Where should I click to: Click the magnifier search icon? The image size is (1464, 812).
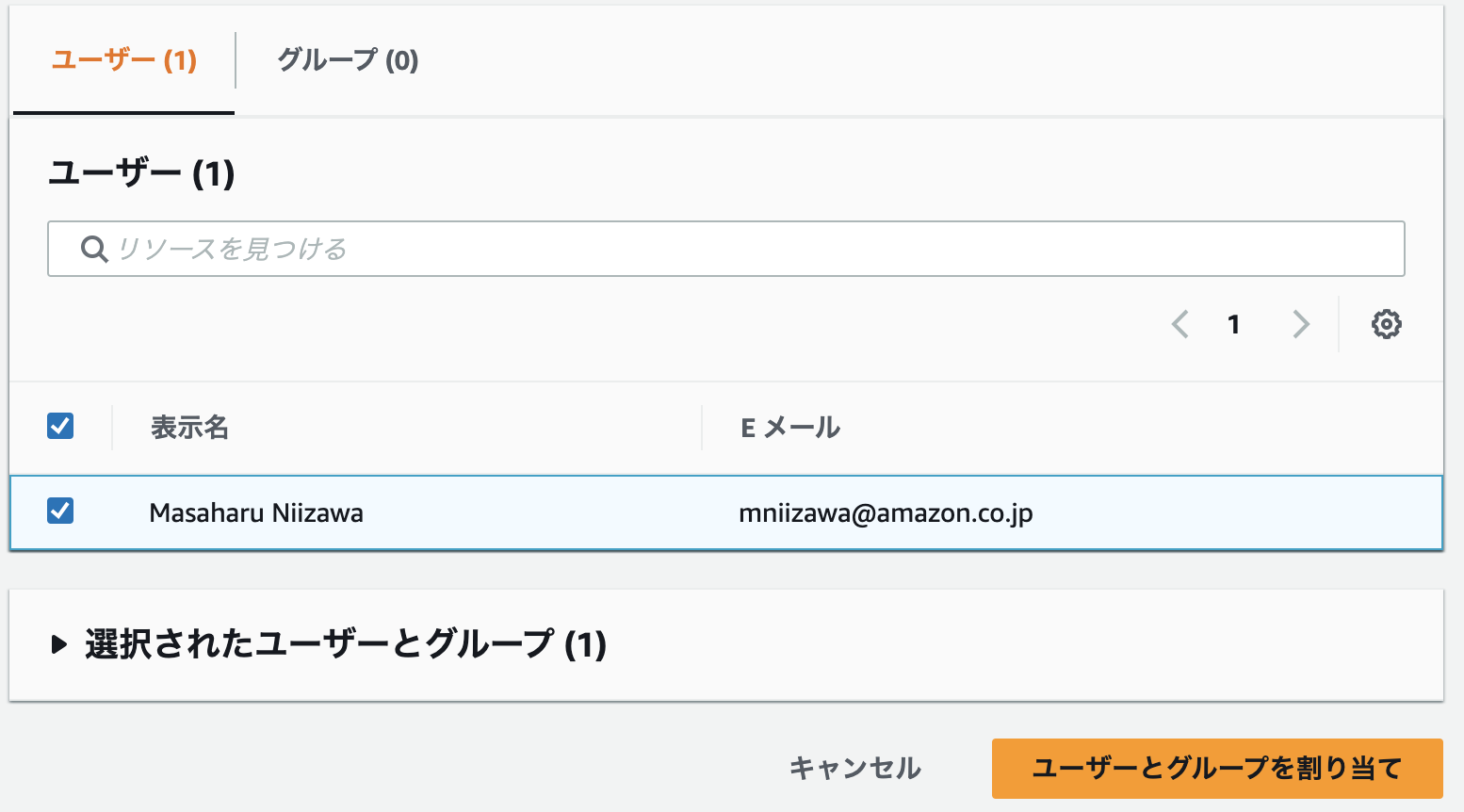(x=93, y=249)
